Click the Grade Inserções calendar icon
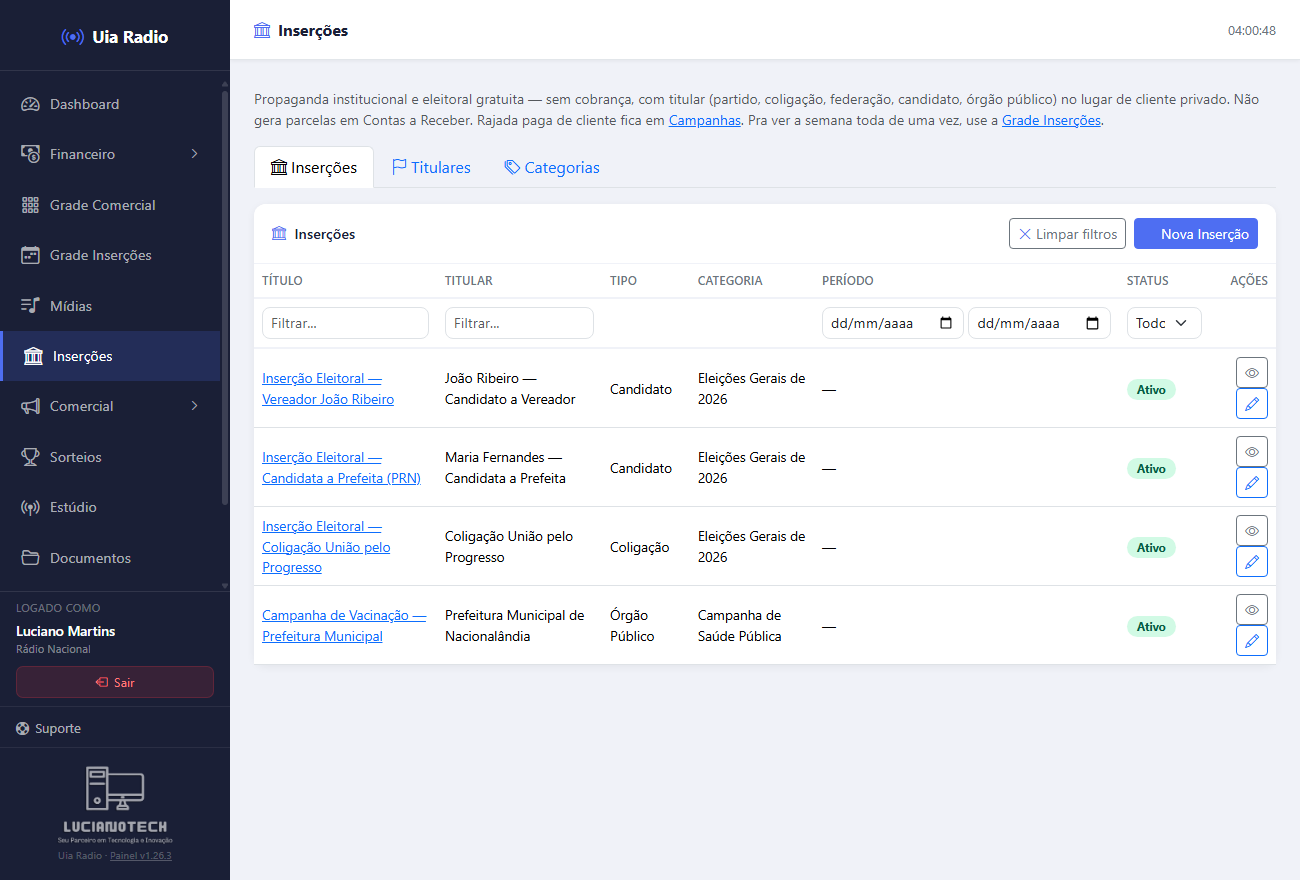The height and width of the screenshot is (880, 1300). [x=30, y=255]
